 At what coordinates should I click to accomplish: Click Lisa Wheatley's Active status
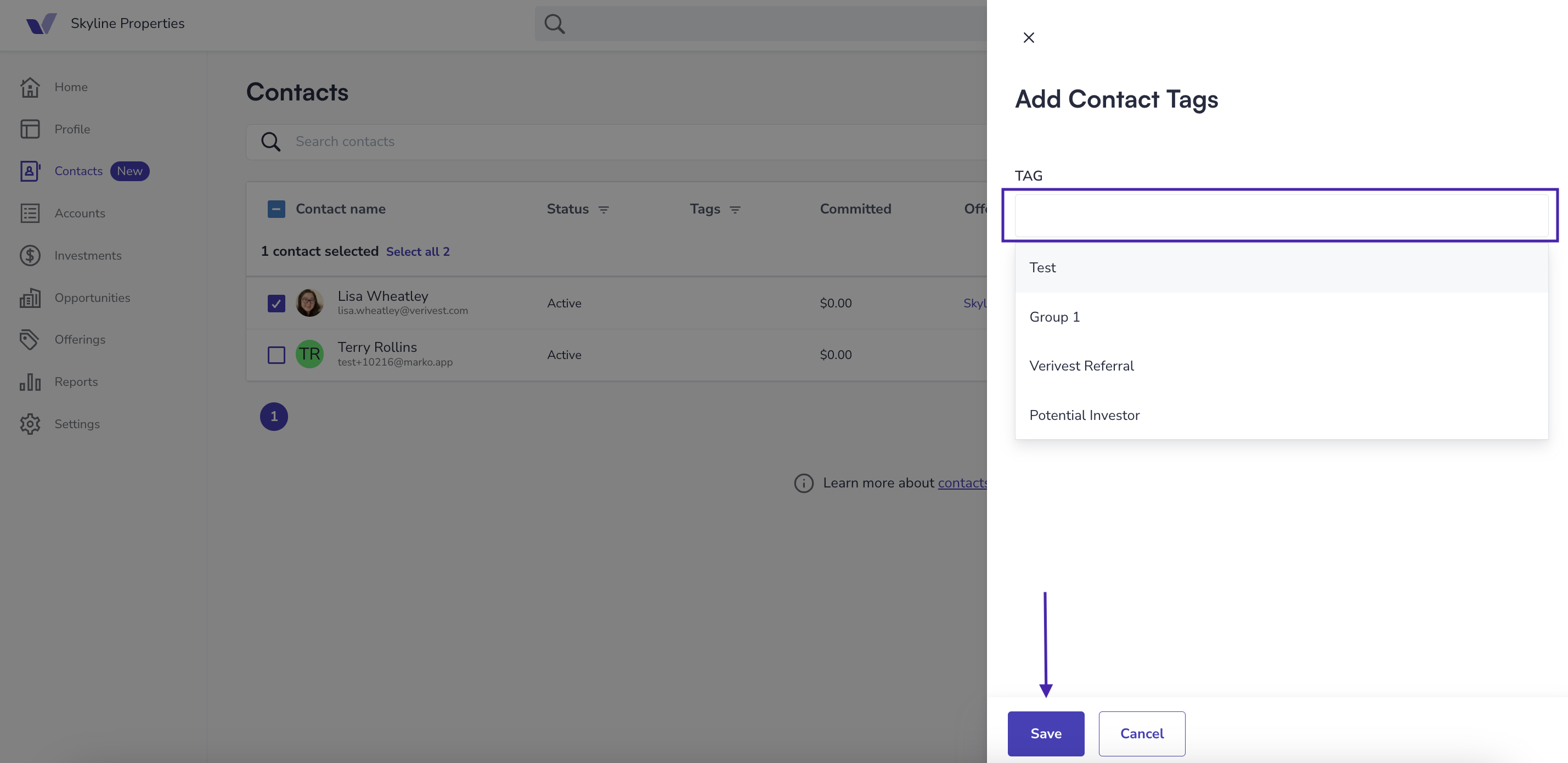[x=563, y=303]
